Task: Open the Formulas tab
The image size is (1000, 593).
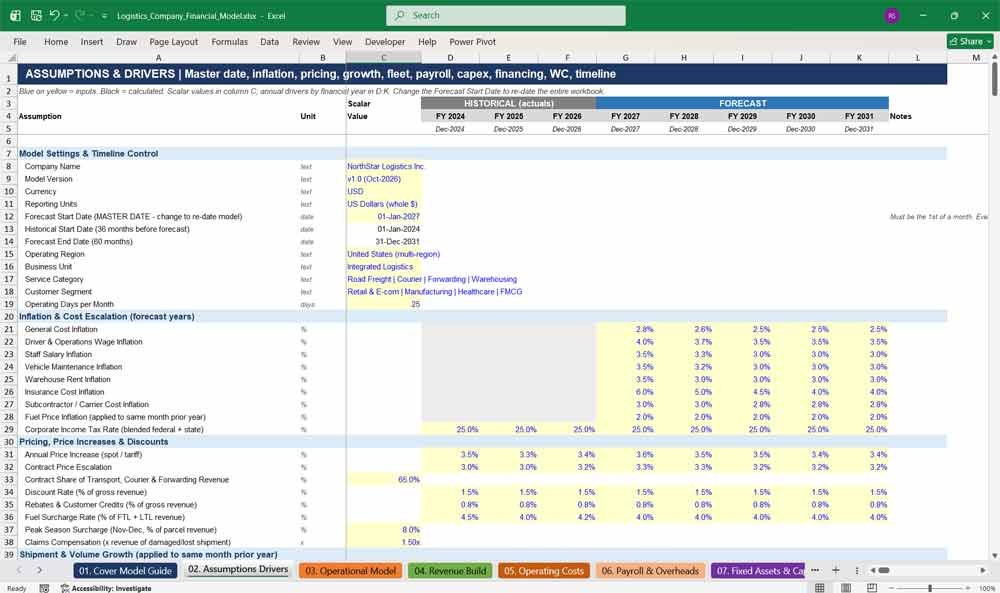Action: (x=230, y=41)
